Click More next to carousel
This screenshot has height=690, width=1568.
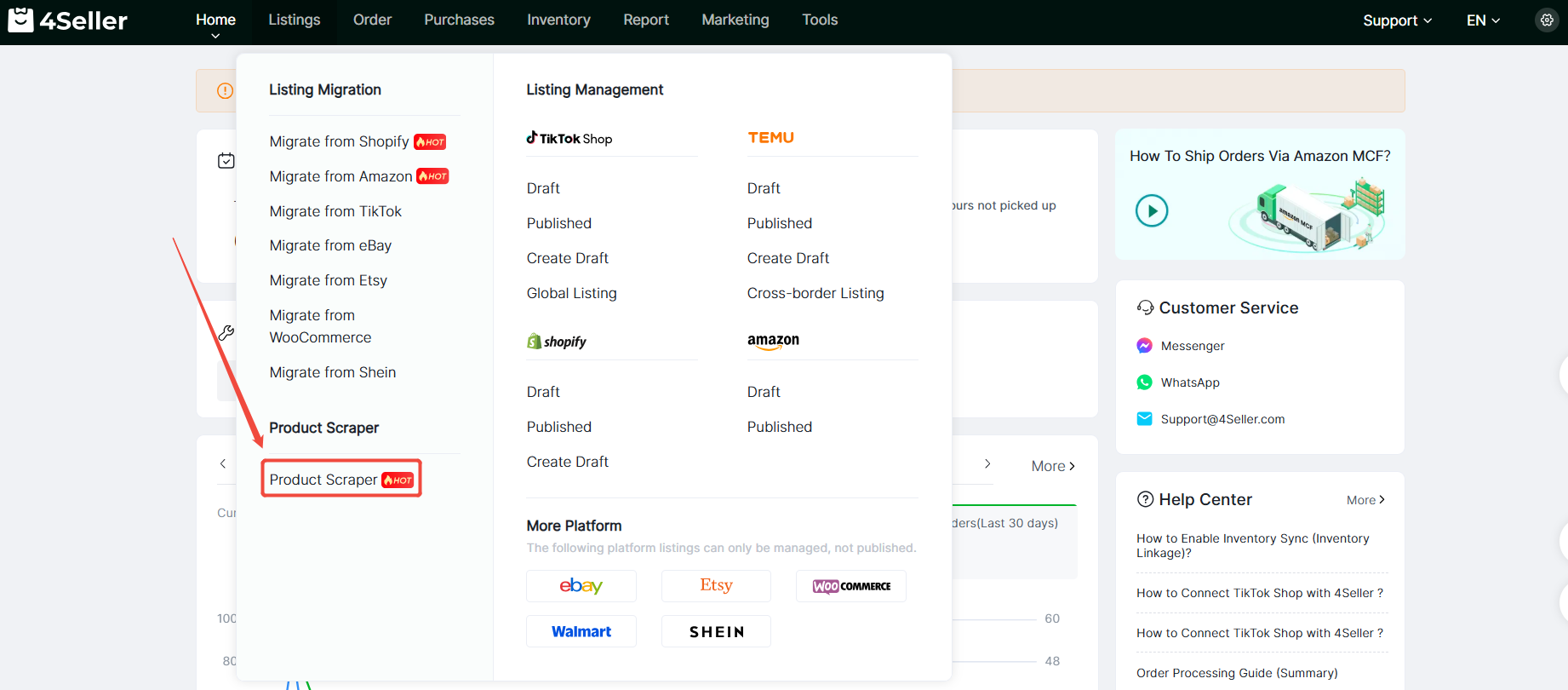click(x=1053, y=466)
